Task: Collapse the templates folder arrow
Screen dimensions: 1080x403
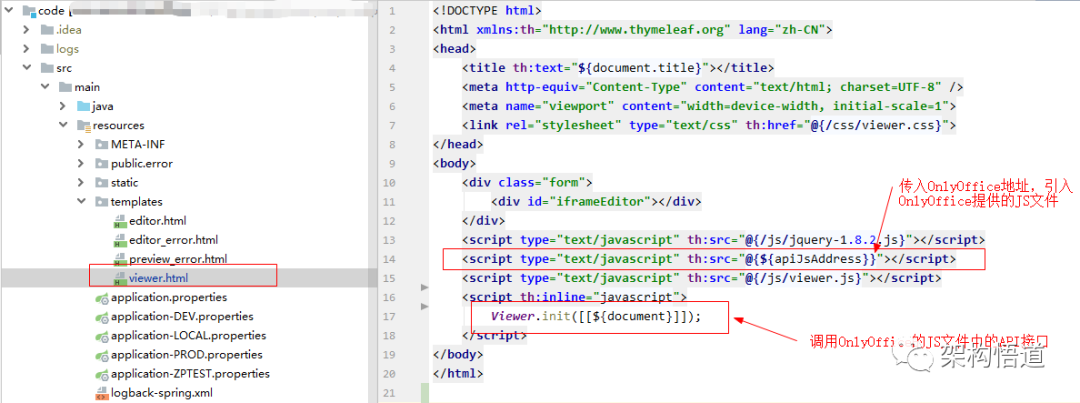Action: [x=81, y=202]
